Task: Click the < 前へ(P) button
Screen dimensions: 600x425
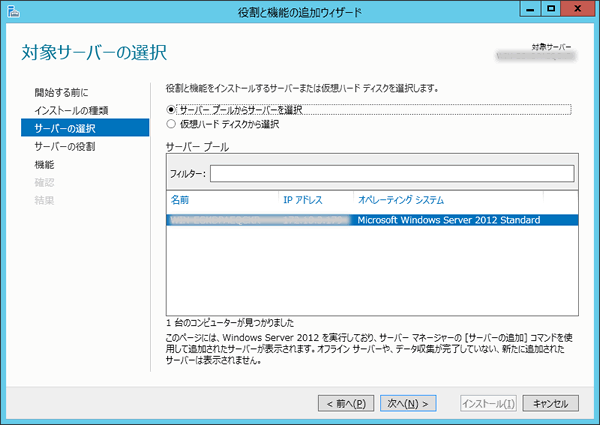Action: [346, 404]
